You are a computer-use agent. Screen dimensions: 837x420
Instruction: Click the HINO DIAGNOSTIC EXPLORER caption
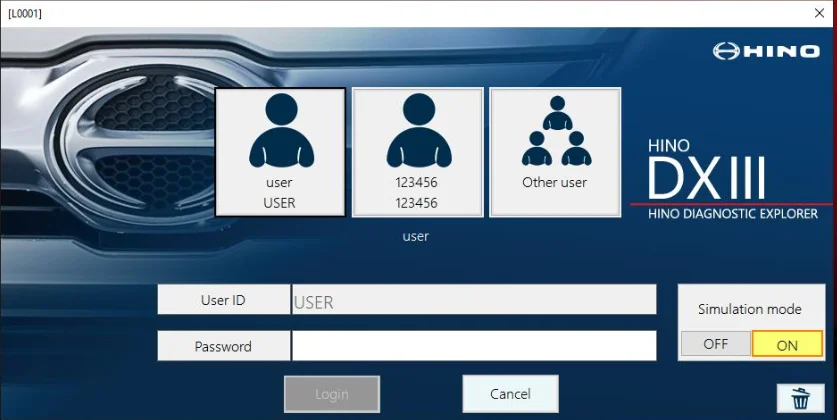click(x=733, y=214)
